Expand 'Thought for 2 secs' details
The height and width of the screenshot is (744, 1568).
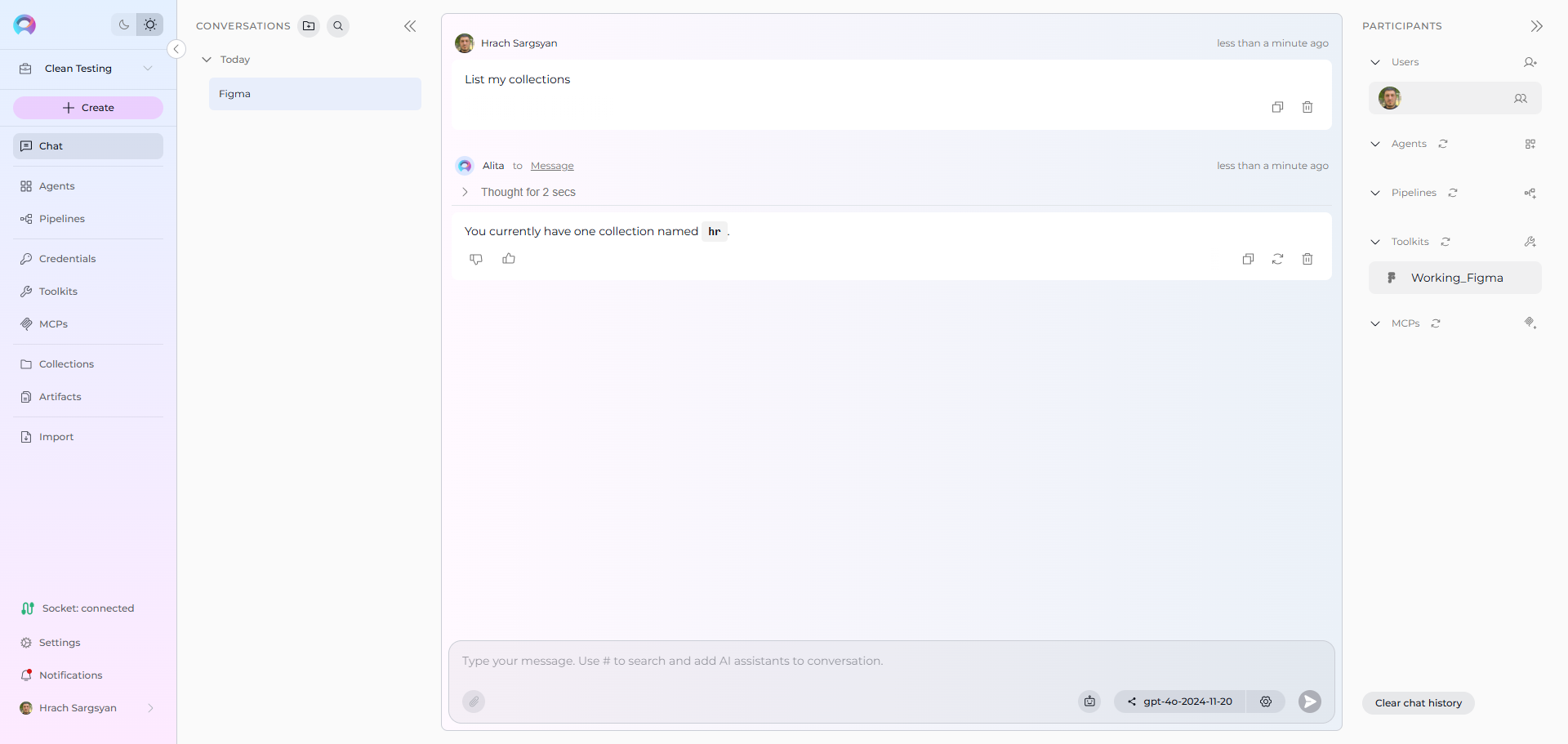pos(465,192)
